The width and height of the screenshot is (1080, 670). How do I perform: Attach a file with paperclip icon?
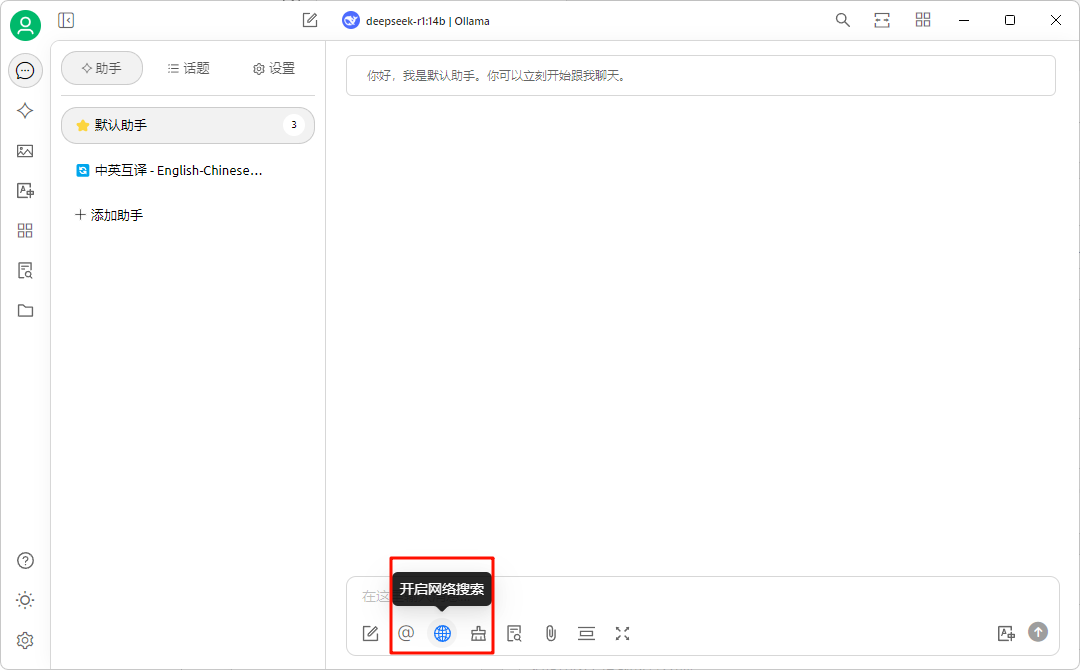[x=550, y=634]
